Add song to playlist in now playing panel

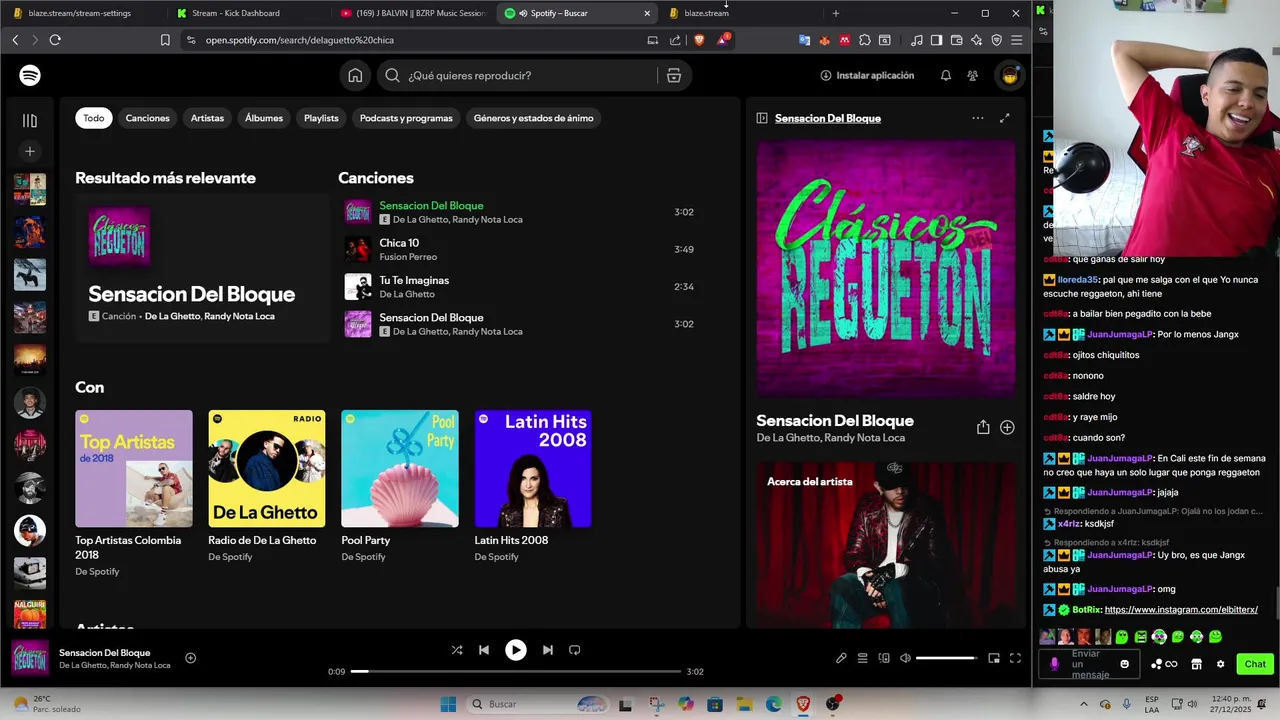click(x=1007, y=427)
